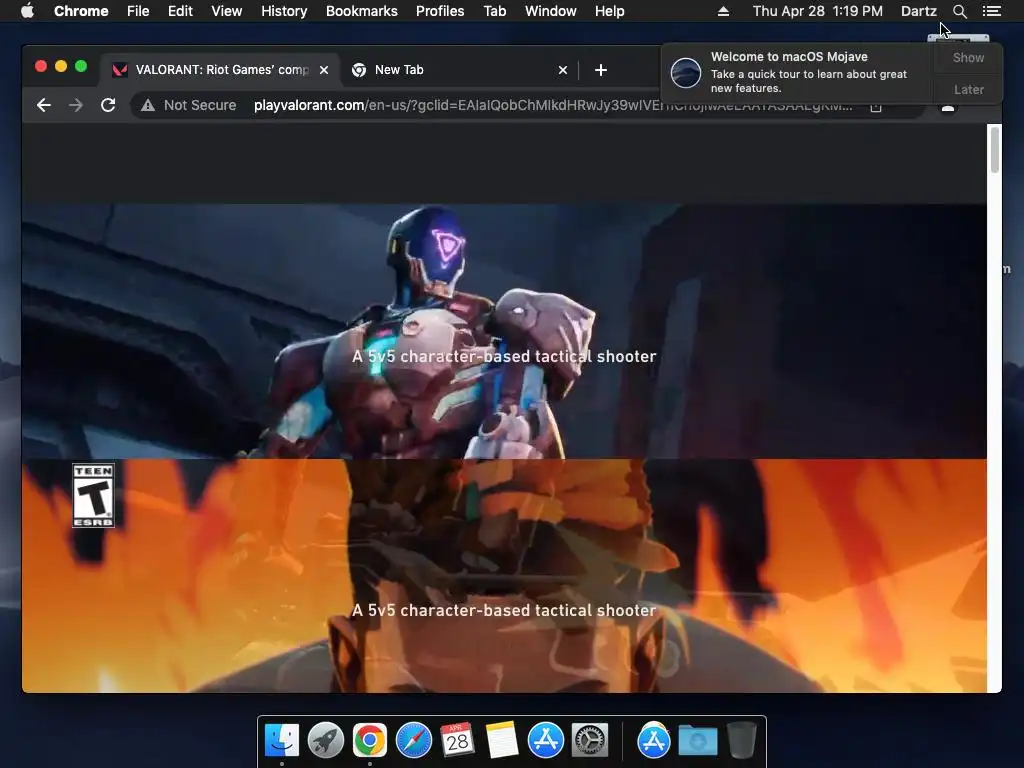Screen dimensions: 1024x768
Task: Switch to the New Tab tab
Action: coord(460,70)
